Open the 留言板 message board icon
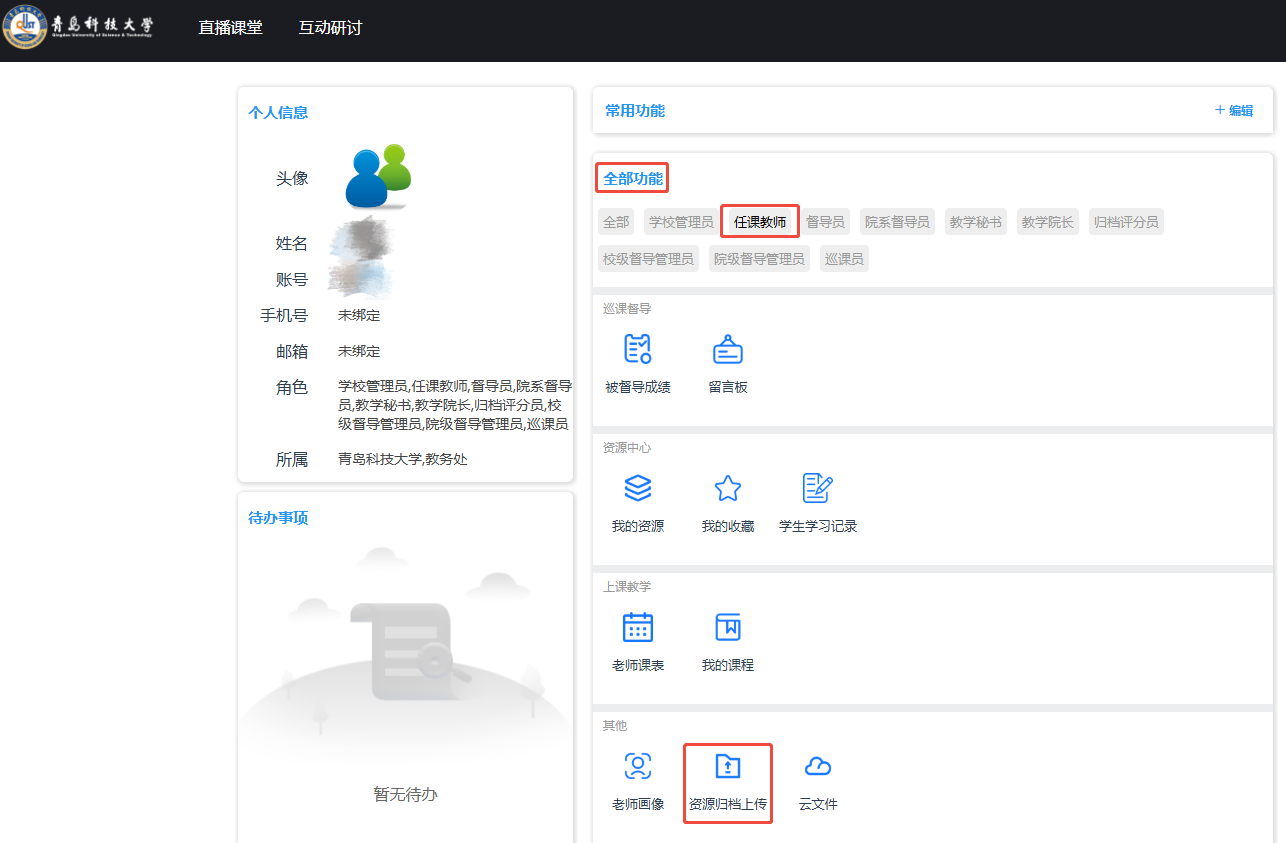The width and height of the screenshot is (1286, 843). tap(727, 349)
